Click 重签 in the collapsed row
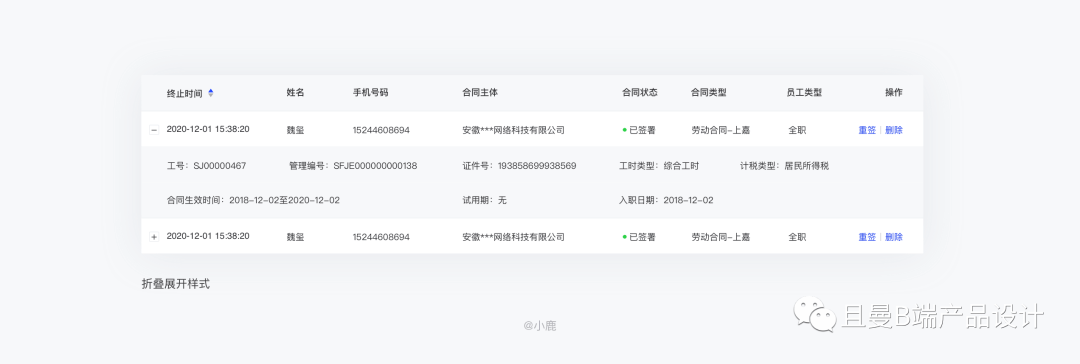This screenshot has height=364, width=1080. tap(867, 237)
